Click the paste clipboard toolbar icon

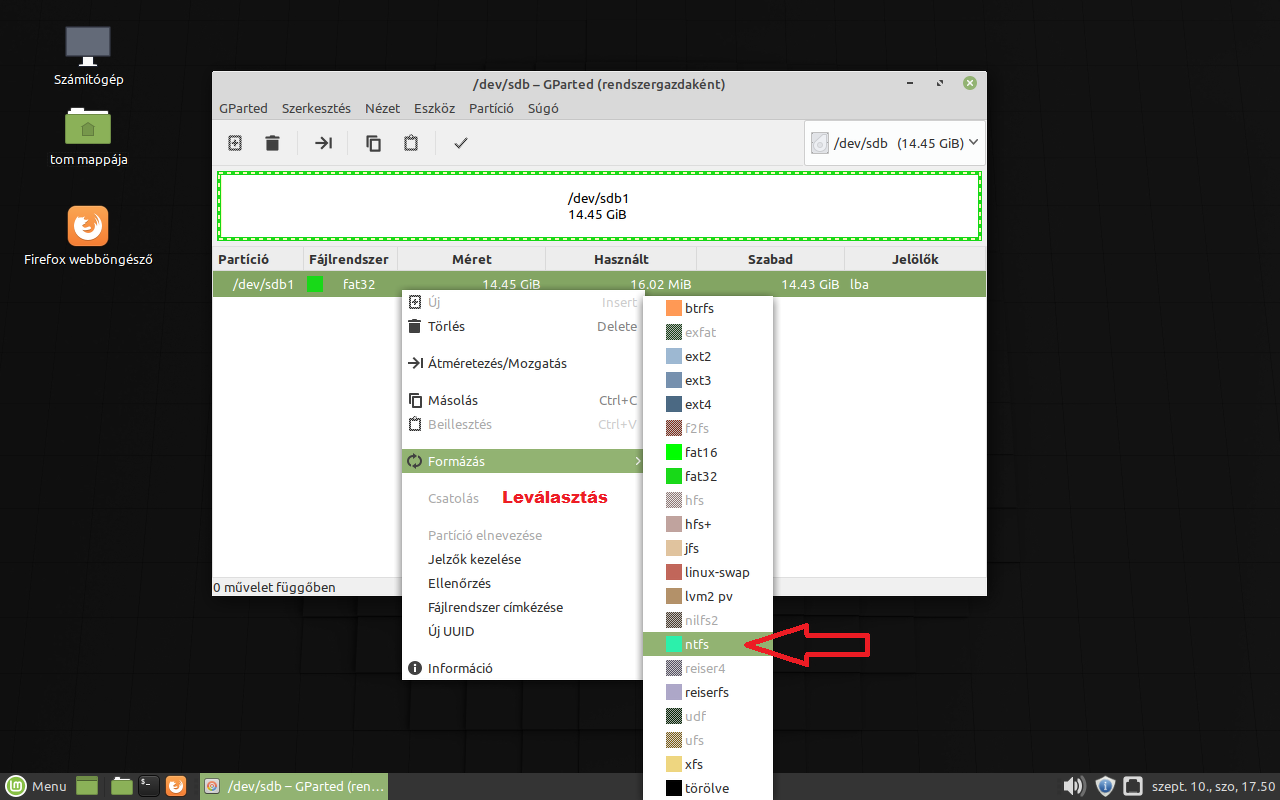click(411, 143)
